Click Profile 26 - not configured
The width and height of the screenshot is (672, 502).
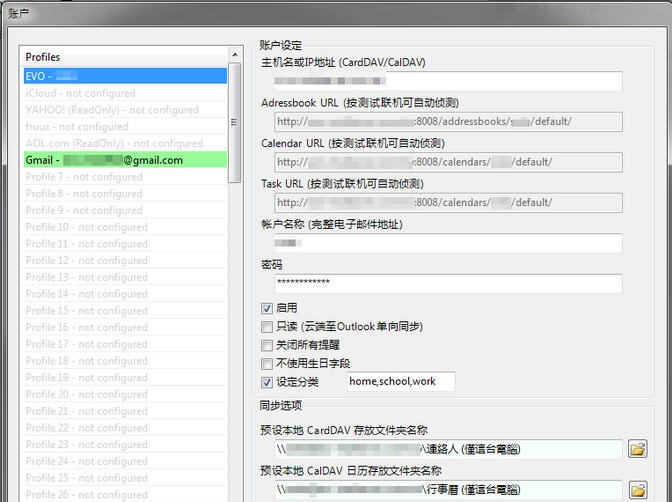point(125,494)
